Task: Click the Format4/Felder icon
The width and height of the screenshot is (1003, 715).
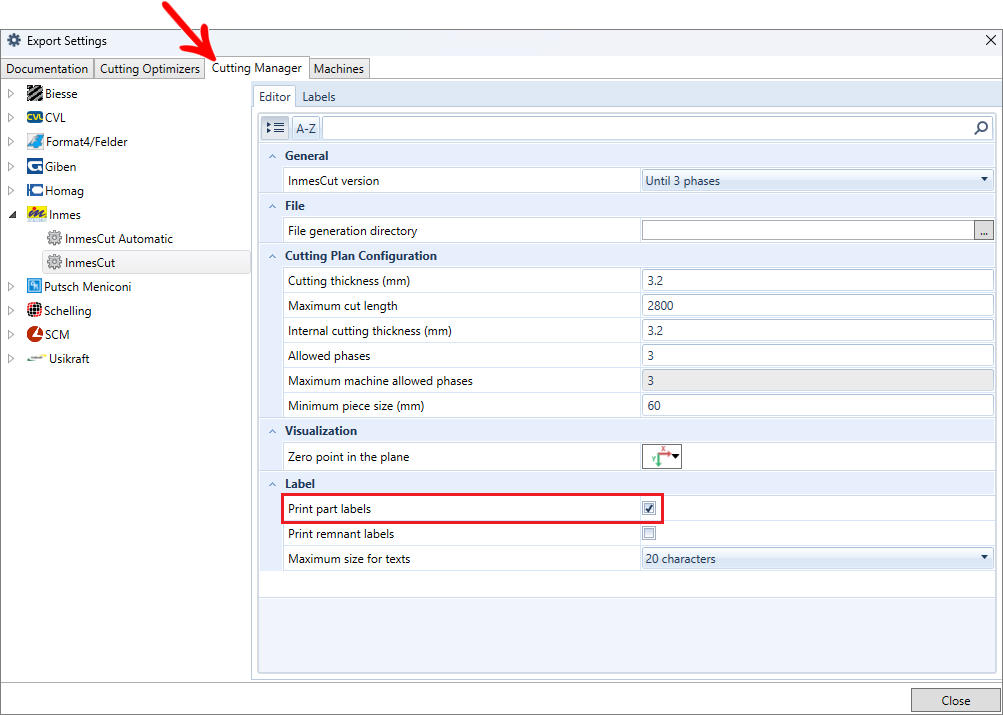Action: [x=35, y=141]
